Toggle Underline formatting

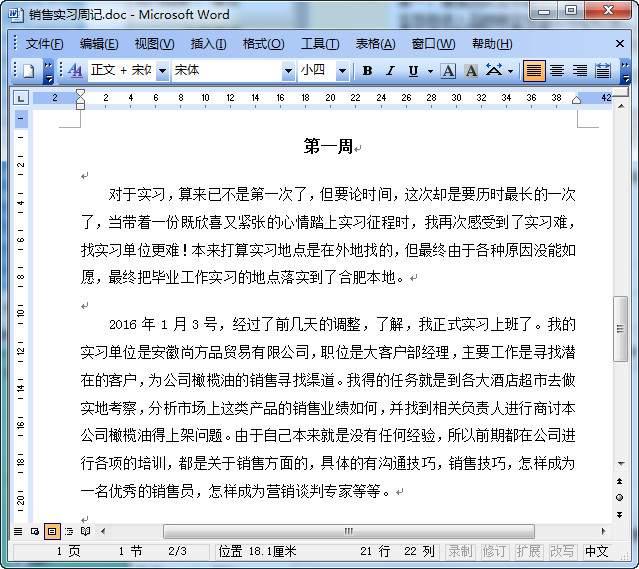coord(413,71)
